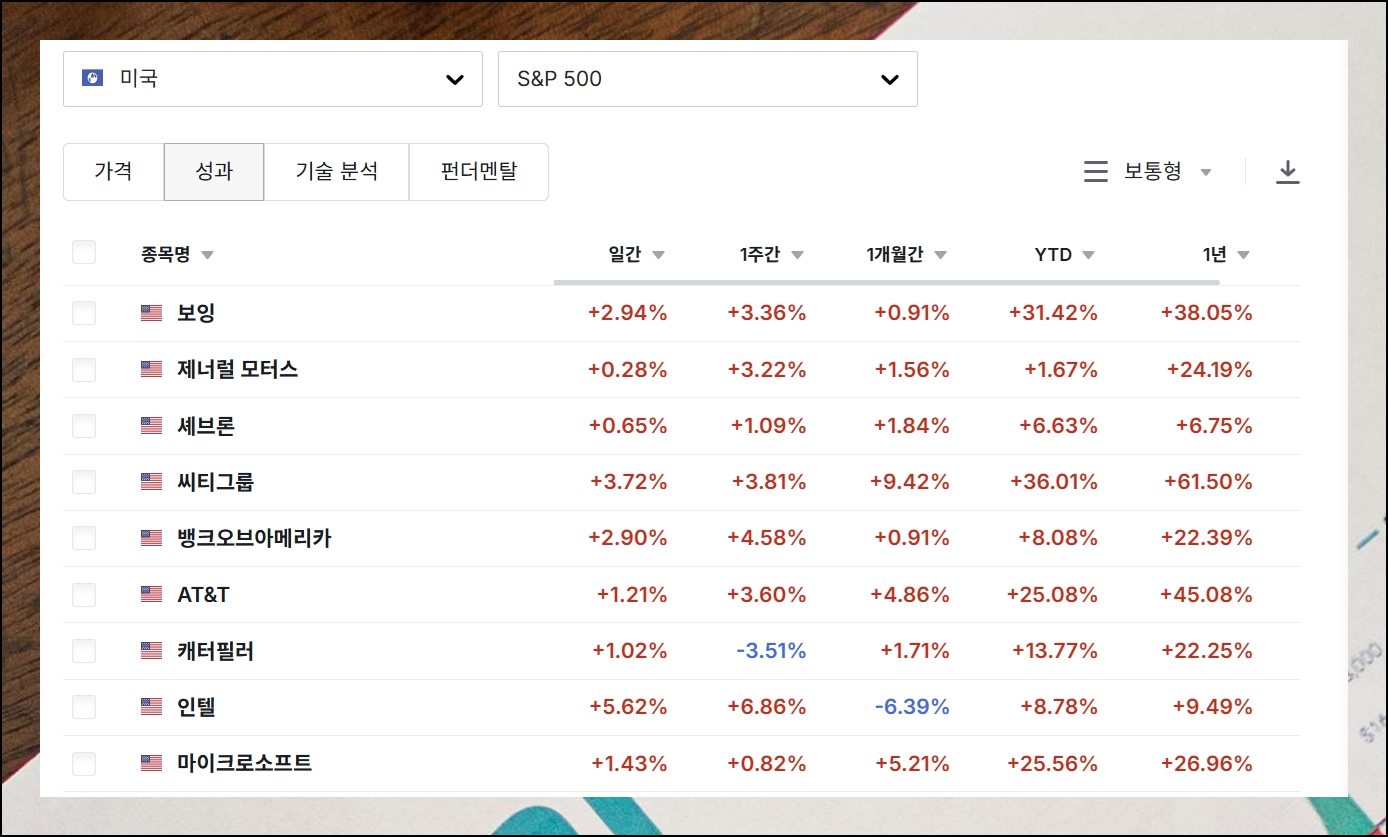Image resolution: width=1388 pixels, height=837 pixels.
Task: Click the US flag icon beside 인텔
Action: coord(151,707)
